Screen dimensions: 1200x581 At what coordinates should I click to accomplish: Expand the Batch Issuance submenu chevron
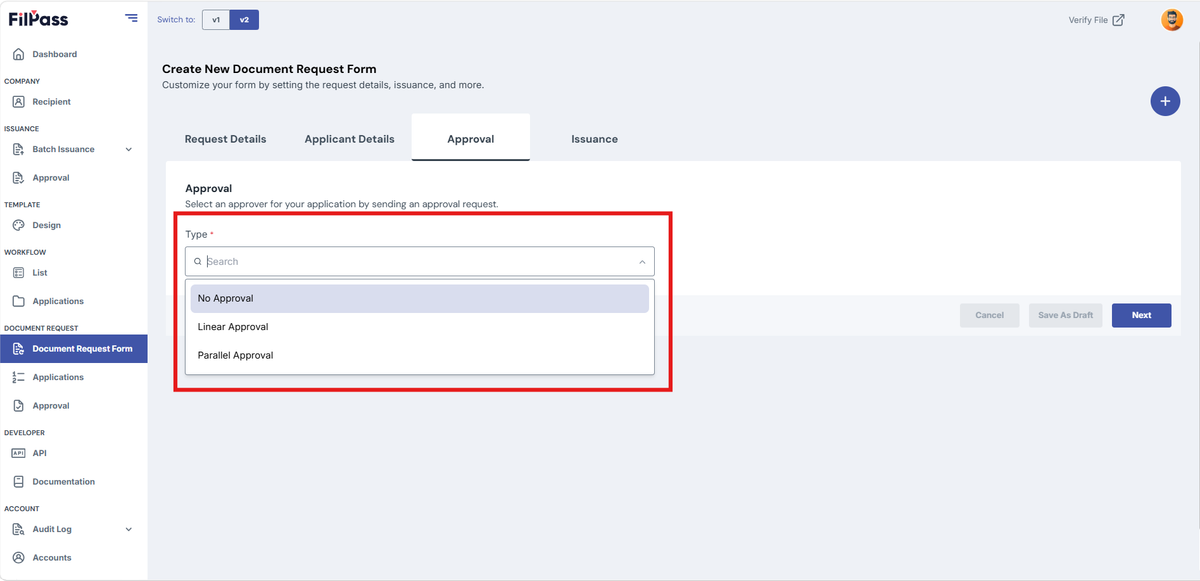(x=128, y=150)
